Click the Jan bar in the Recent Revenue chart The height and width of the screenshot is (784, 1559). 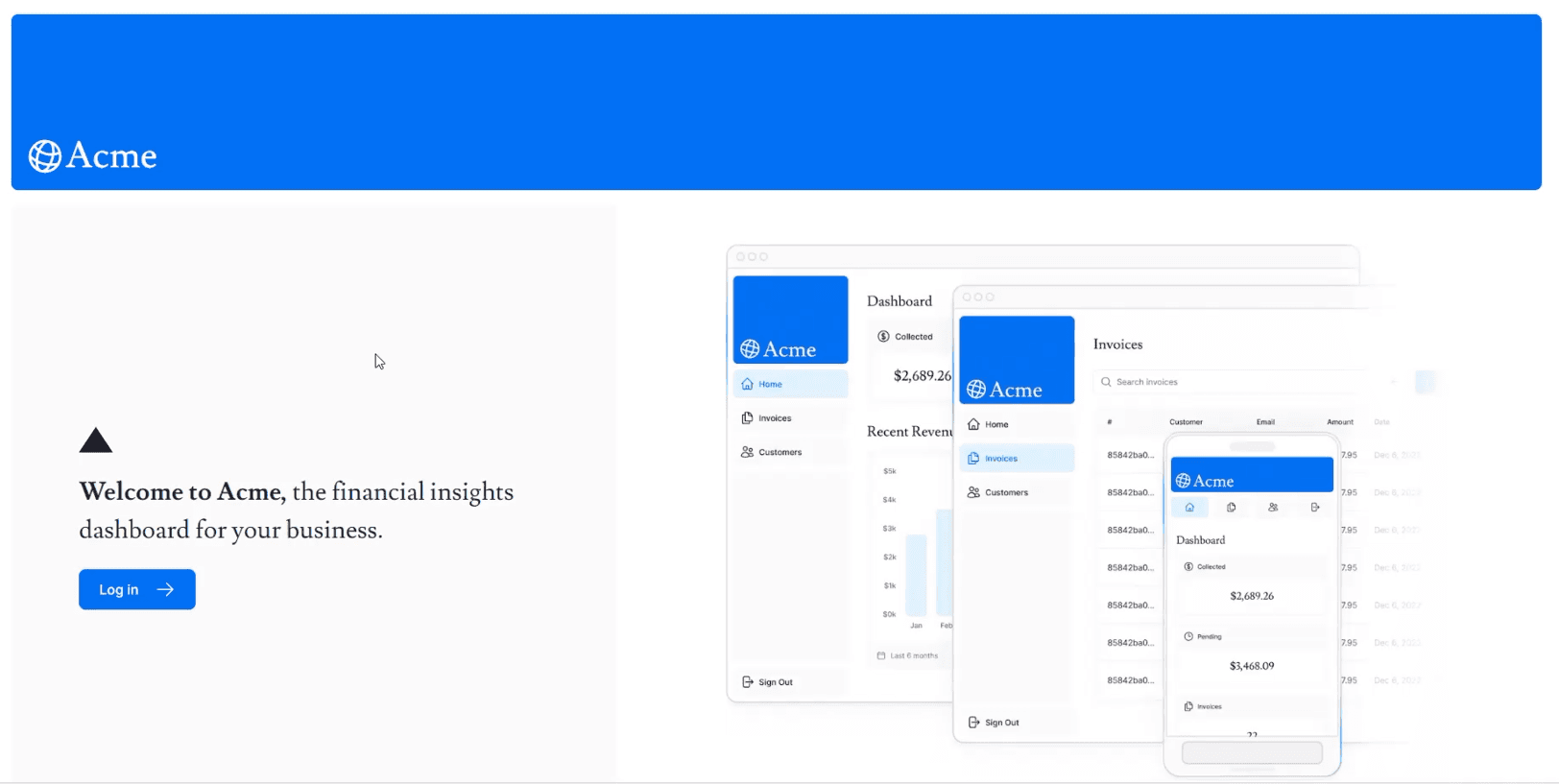pos(916,576)
